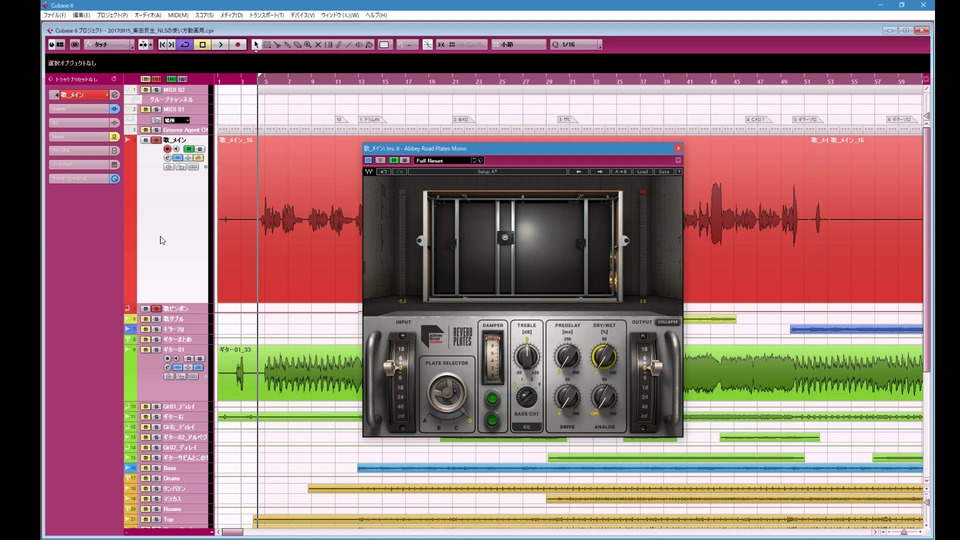Solo the MIDI 01 track
This screenshot has height=540, width=960.
pos(156,110)
